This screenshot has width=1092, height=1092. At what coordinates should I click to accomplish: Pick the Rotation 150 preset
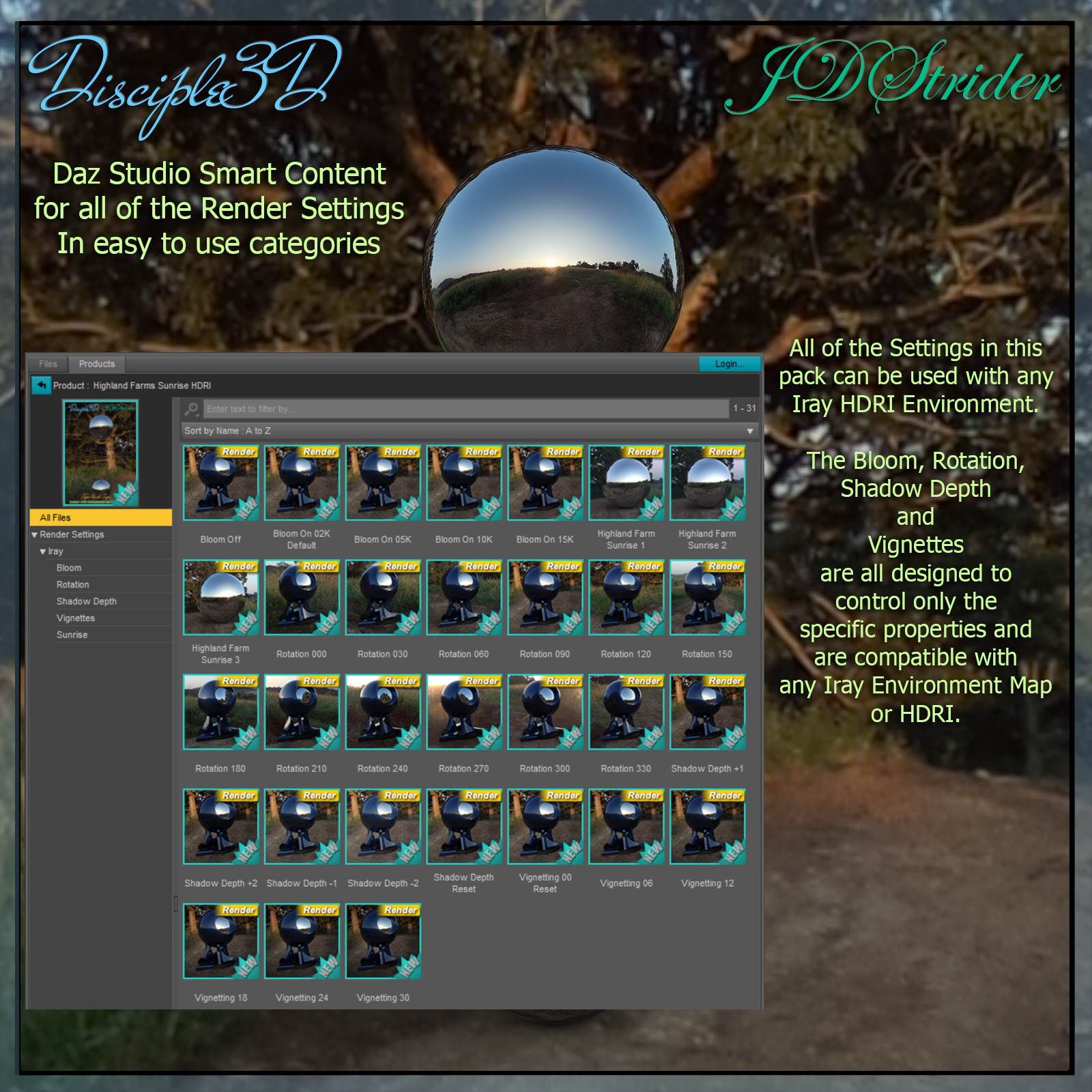coord(707,598)
